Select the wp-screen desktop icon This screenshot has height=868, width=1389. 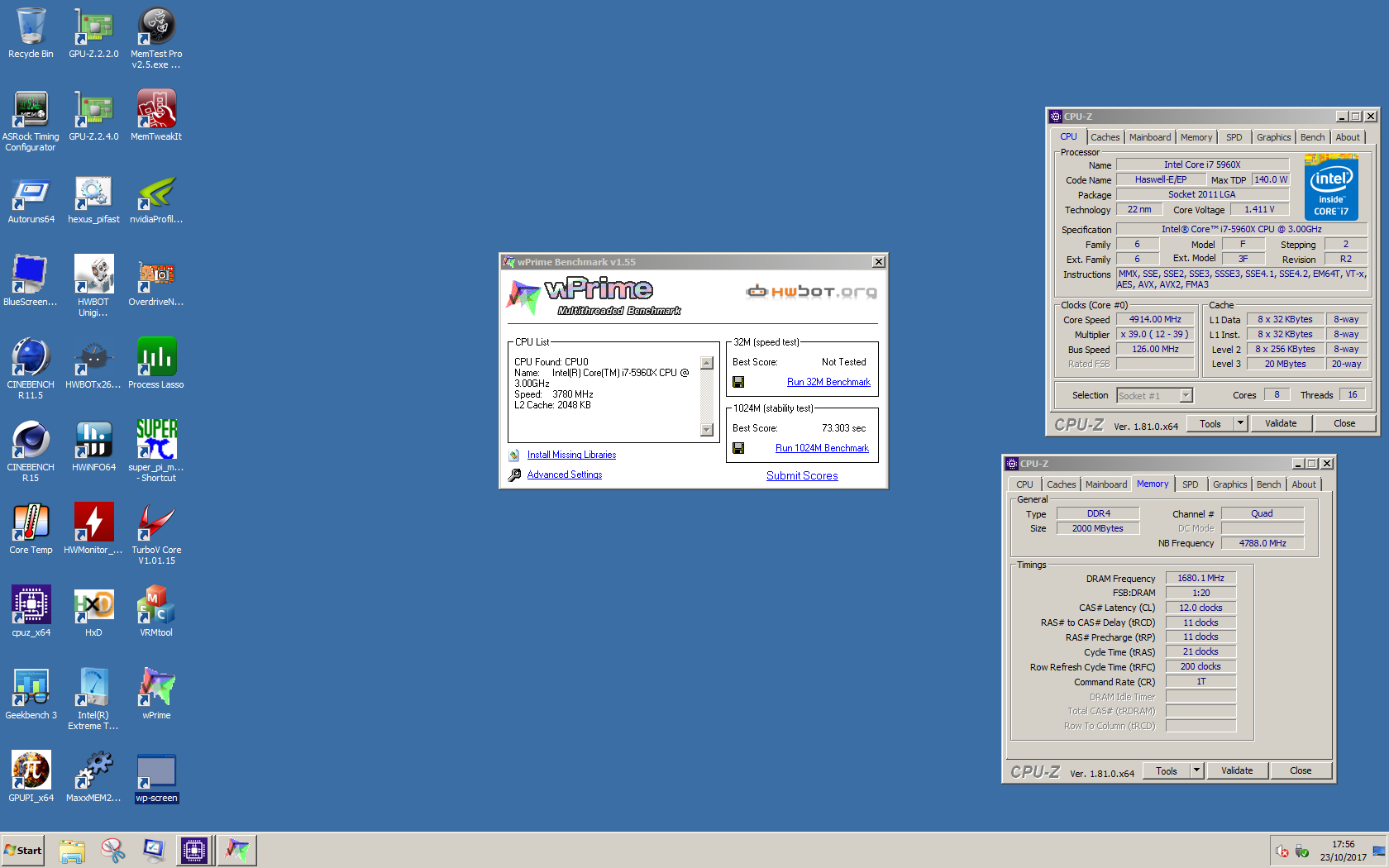(x=156, y=777)
